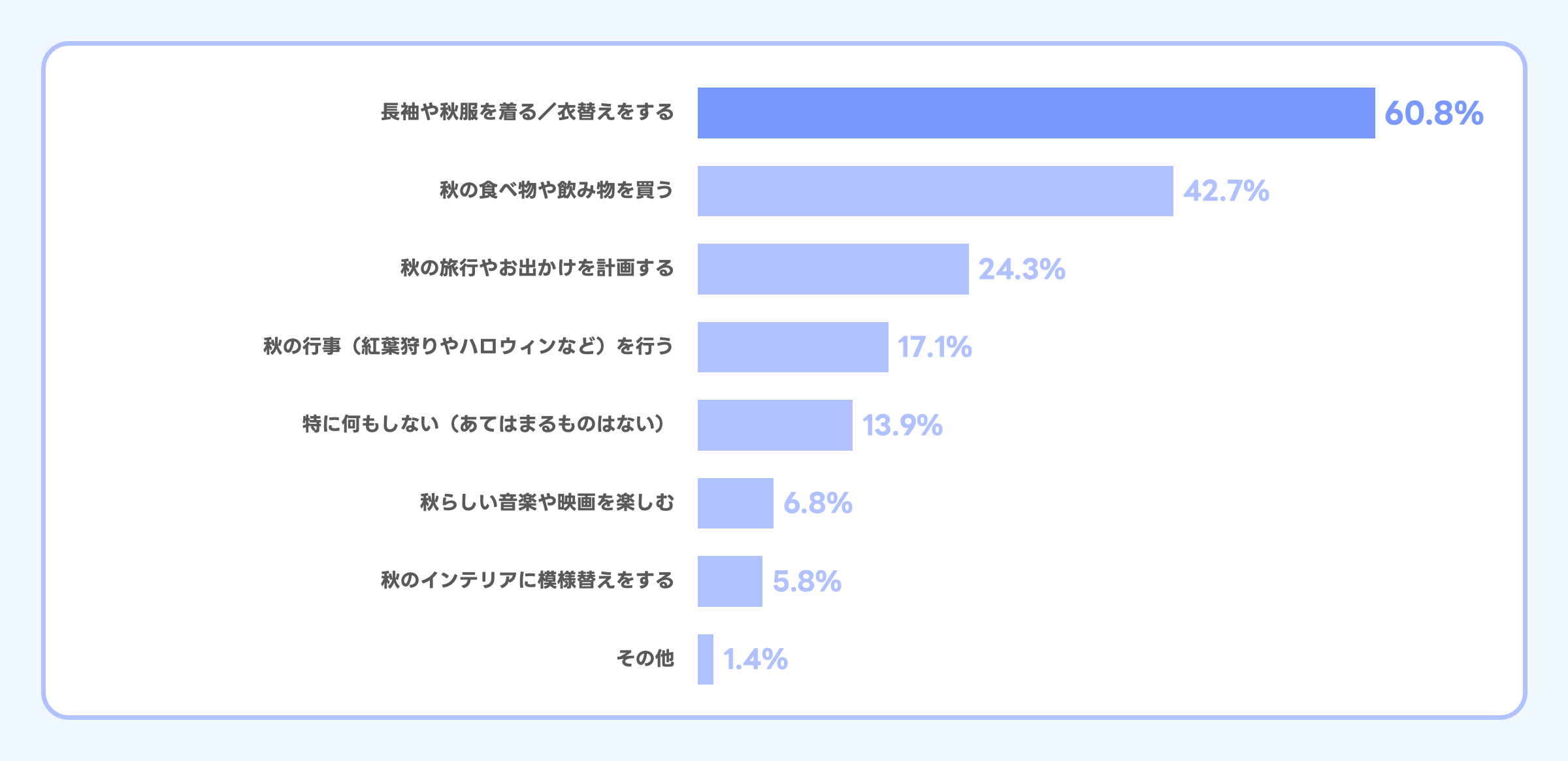Select the 13.9% bar
Image resolution: width=1568 pixels, height=761 pixels.
coord(775,425)
